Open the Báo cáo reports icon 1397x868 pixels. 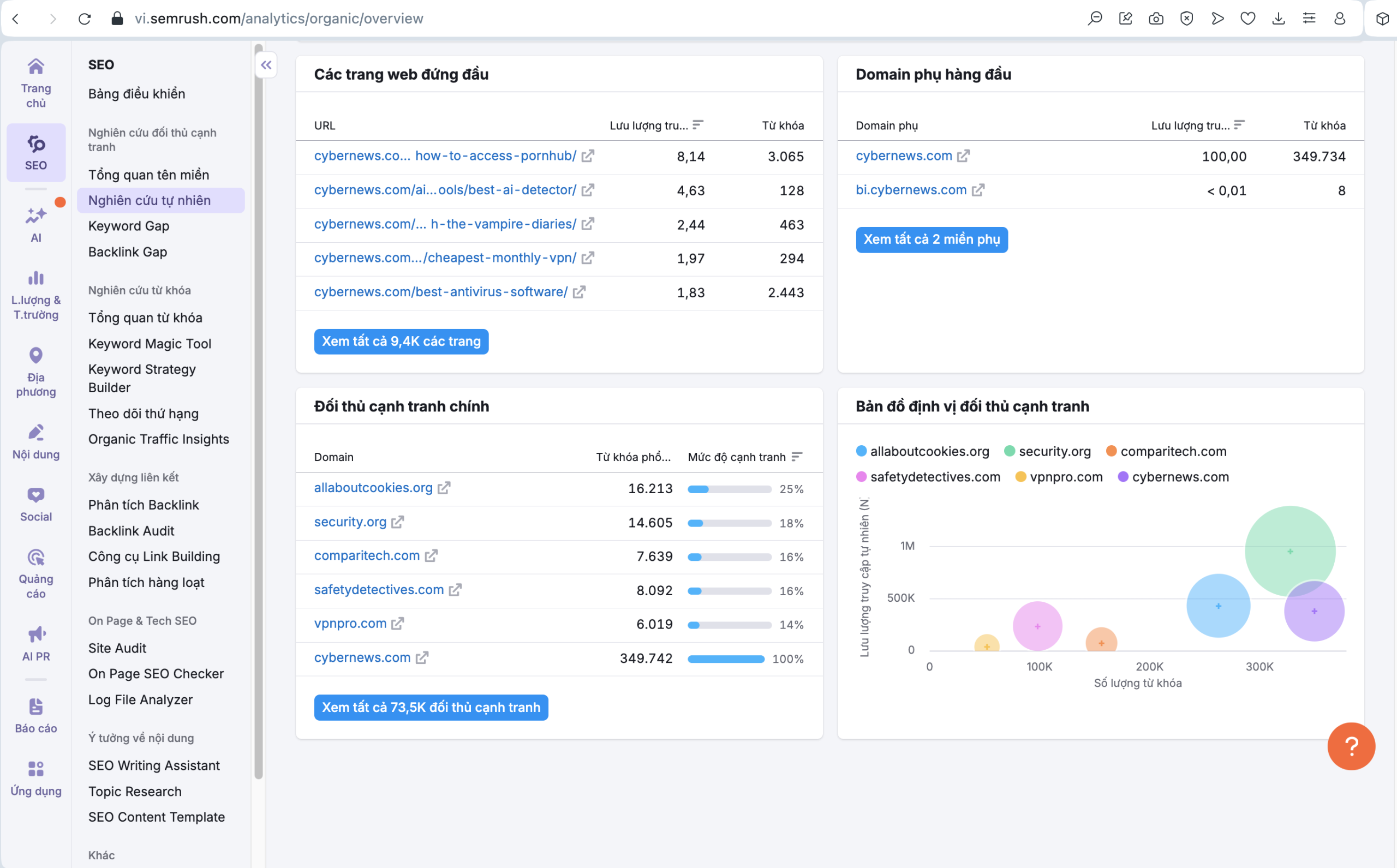tap(35, 707)
